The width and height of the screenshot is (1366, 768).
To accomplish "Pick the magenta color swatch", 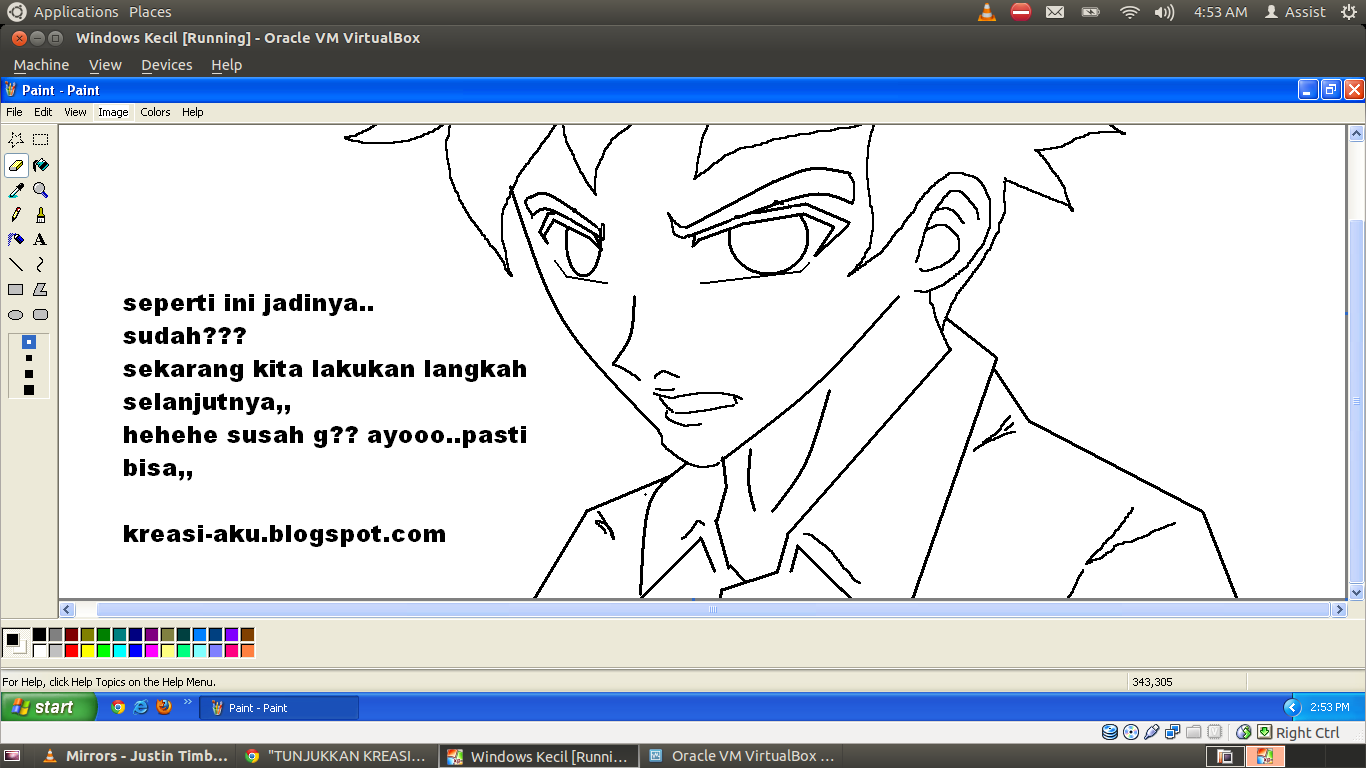I will coord(151,650).
